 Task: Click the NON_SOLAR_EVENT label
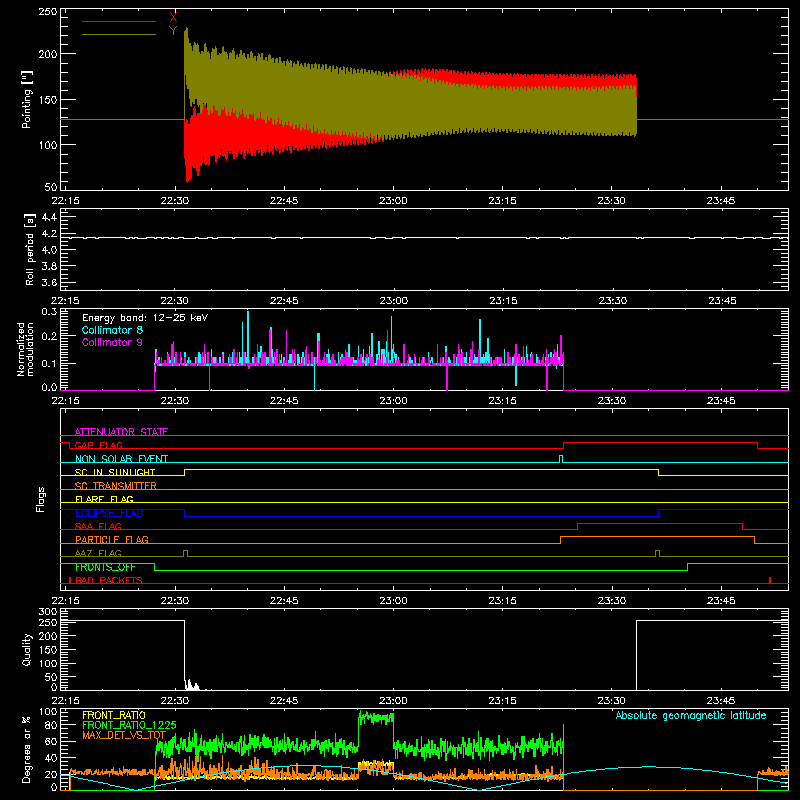(121, 459)
